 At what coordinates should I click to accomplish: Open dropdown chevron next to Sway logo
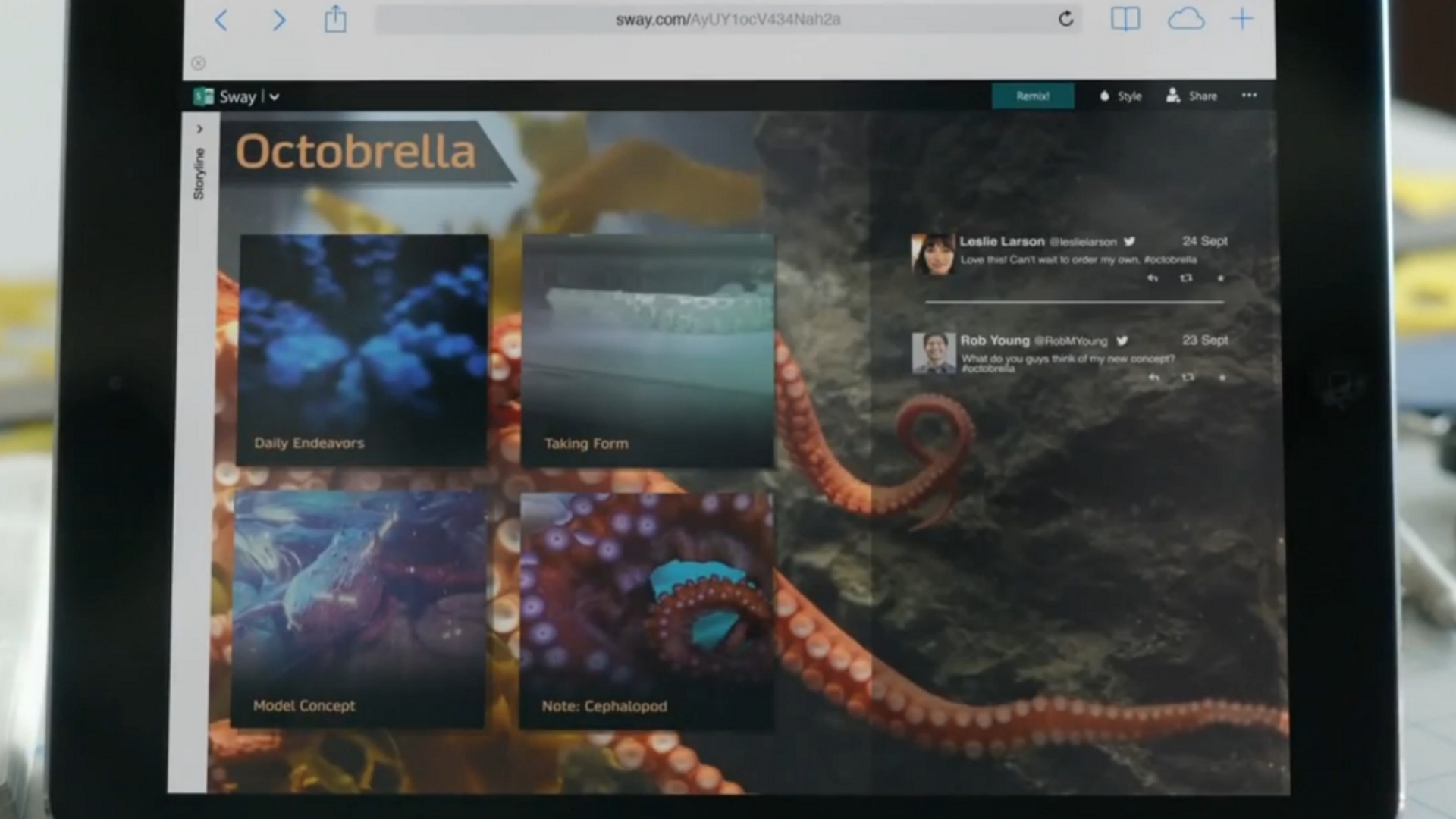tap(274, 97)
